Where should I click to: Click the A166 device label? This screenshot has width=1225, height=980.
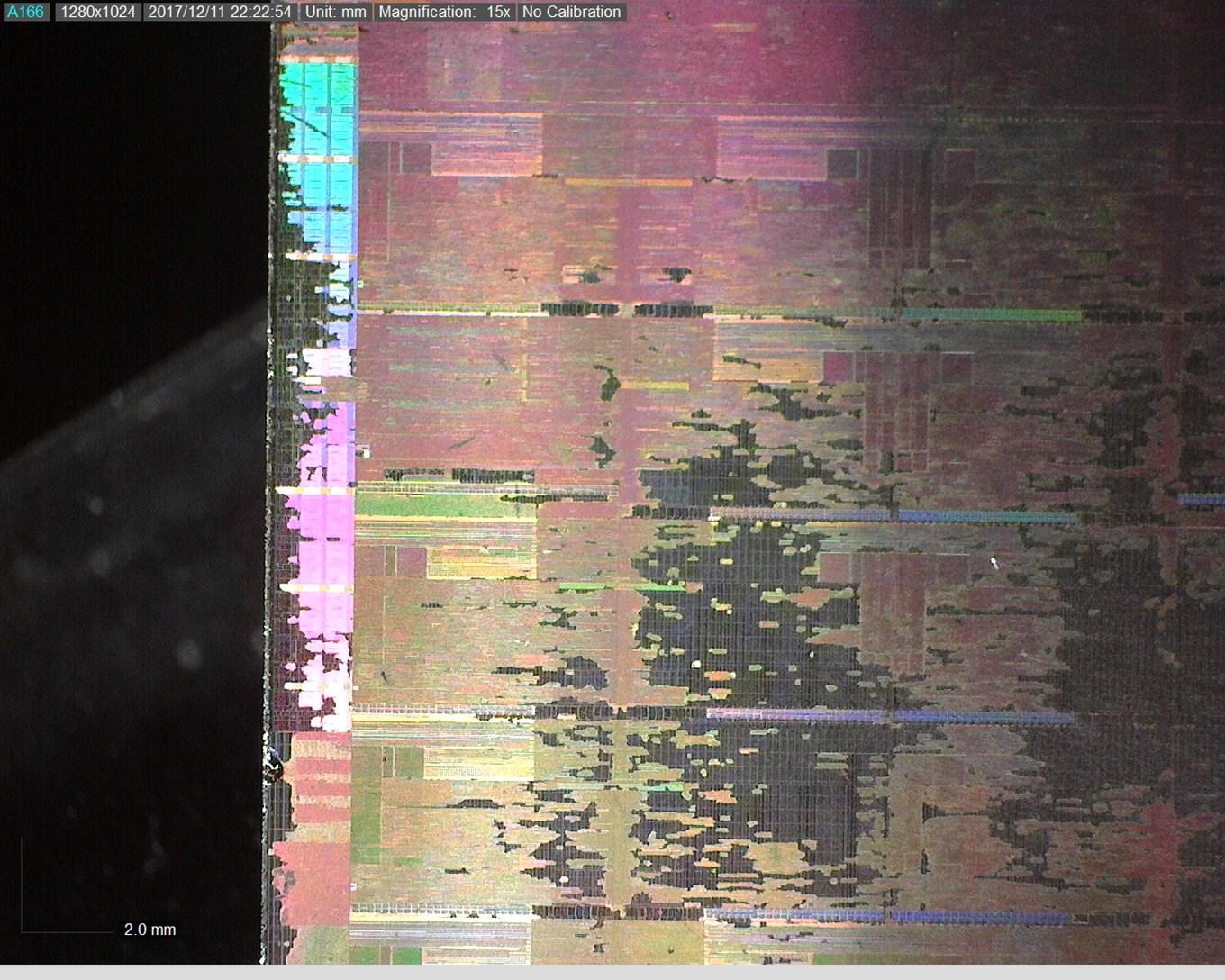pyautogui.click(x=25, y=12)
